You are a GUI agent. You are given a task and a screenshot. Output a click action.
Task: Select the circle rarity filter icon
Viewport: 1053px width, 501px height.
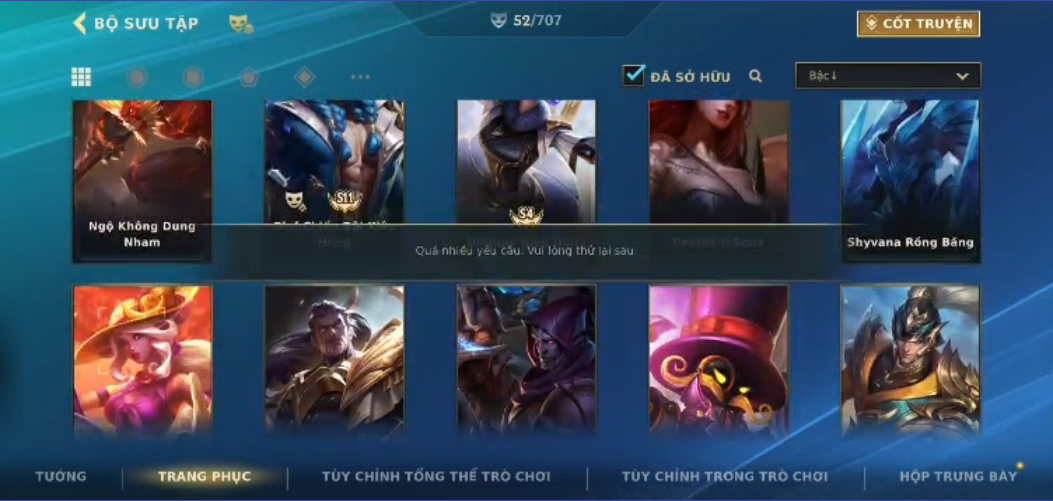coord(137,77)
